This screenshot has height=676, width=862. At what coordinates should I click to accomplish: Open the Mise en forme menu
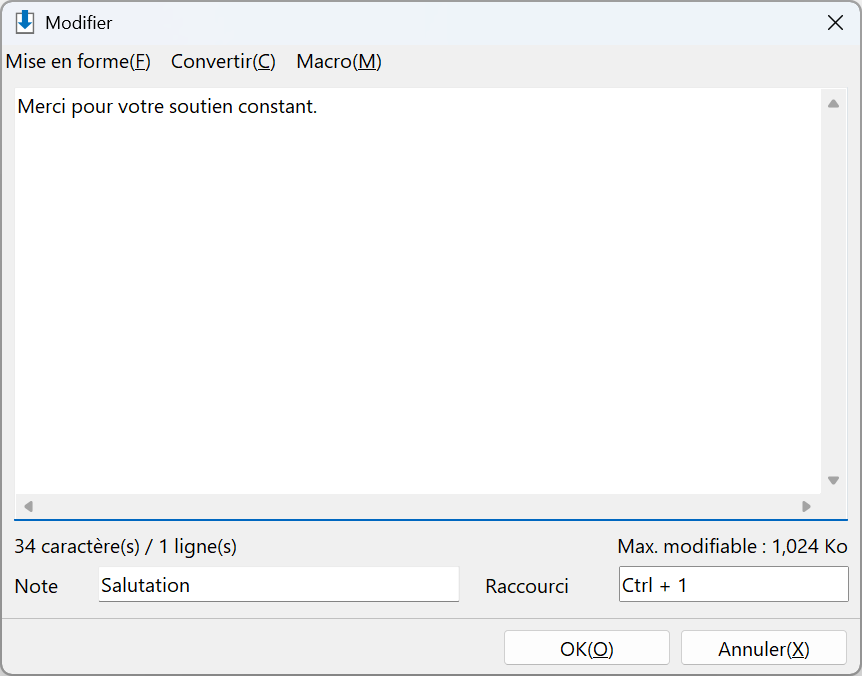click(x=78, y=62)
